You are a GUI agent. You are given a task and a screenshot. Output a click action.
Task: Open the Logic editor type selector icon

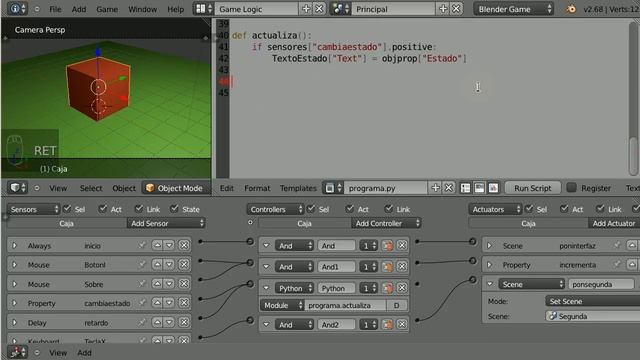[18, 351]
